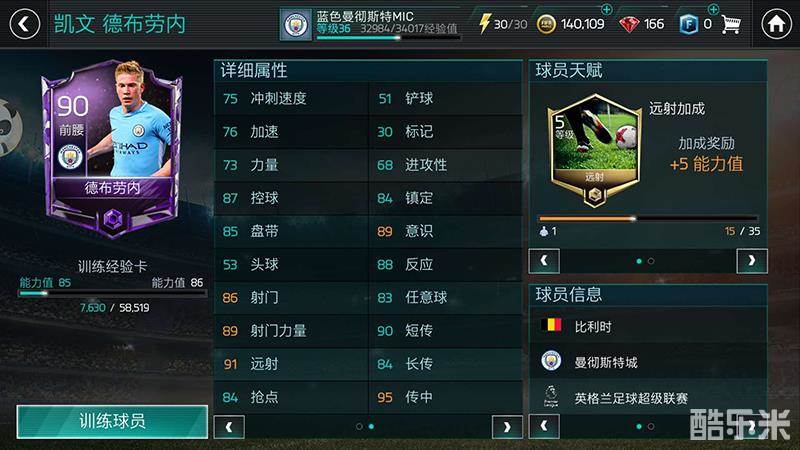The image size is (800, 450).
Task: Tap the red gem currency icon
Action: point(629,24)
